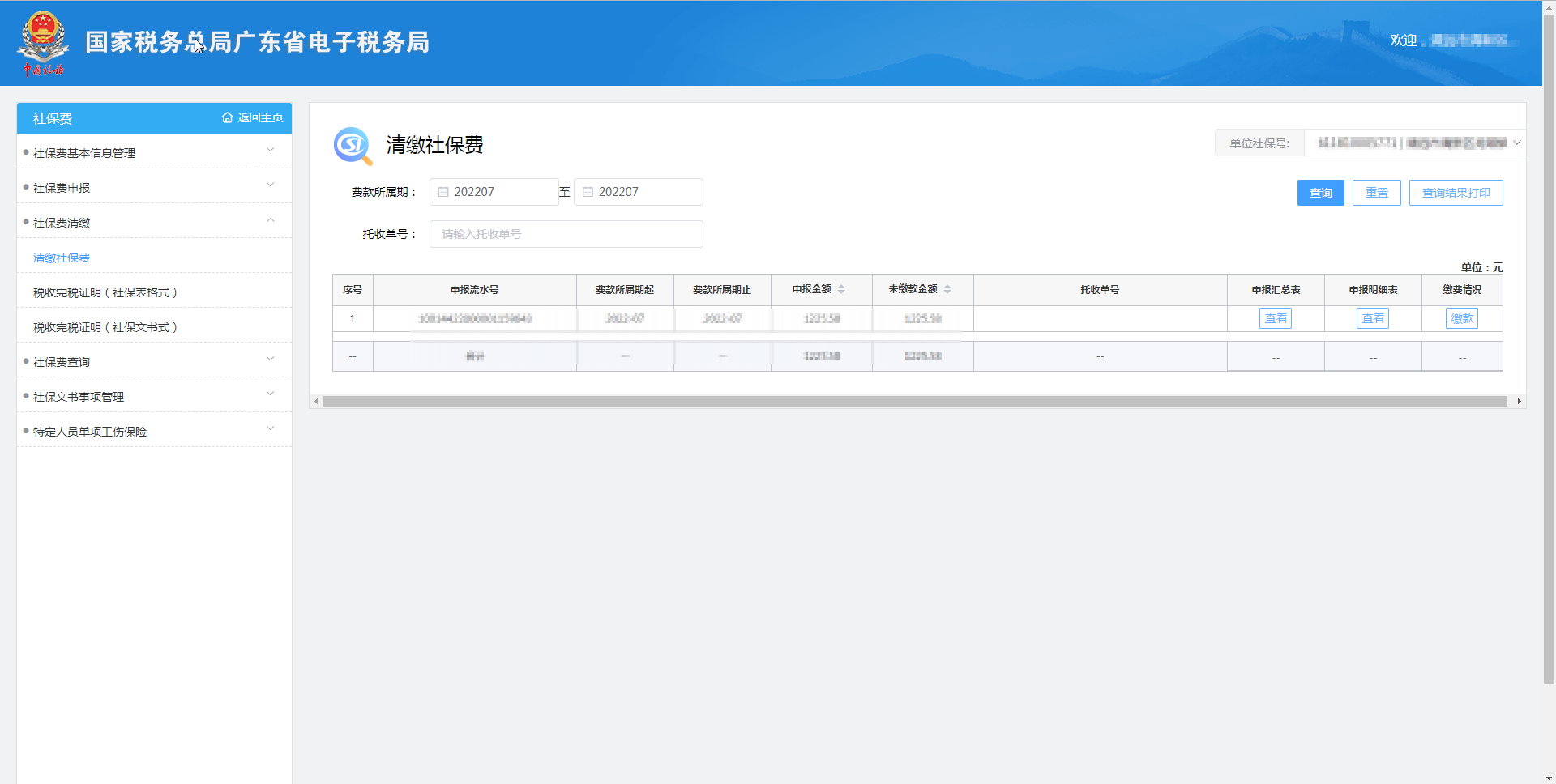Sort by 未缴款金额 column arrows
Viewport: 1556px width, 784px height.
tap(947, 289)
